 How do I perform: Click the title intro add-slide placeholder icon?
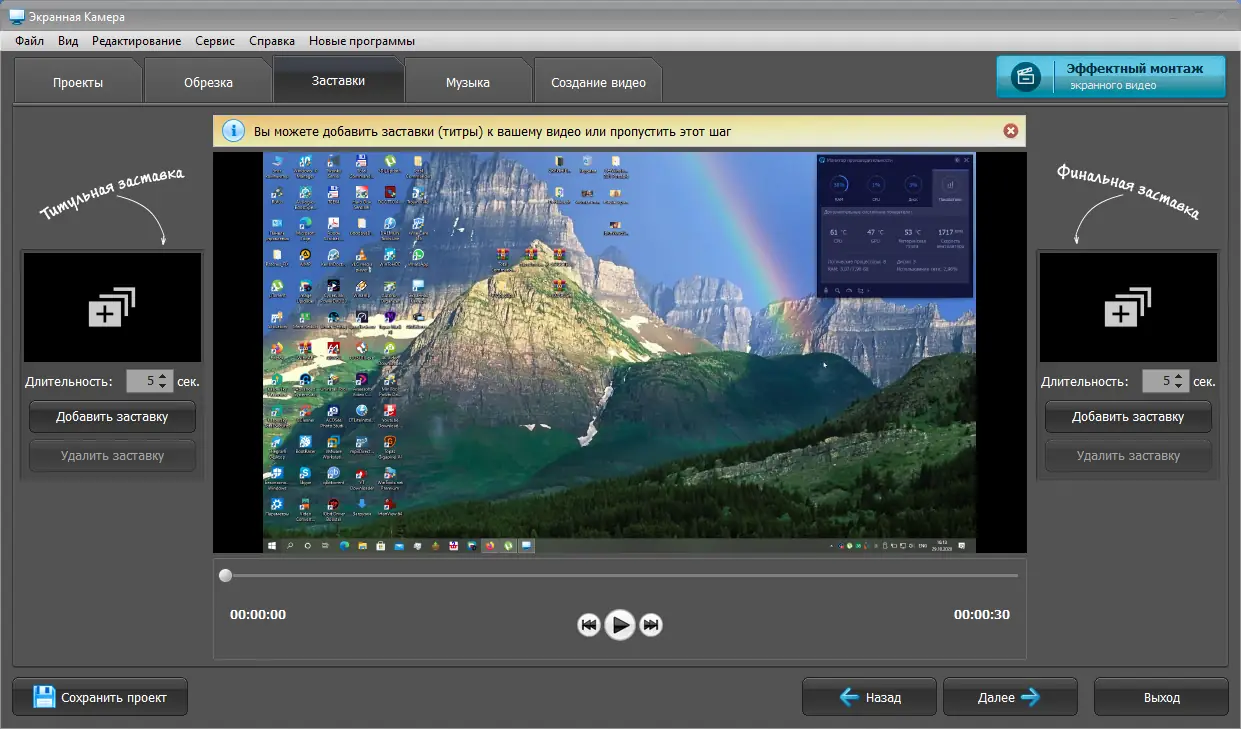pos(112,307)
